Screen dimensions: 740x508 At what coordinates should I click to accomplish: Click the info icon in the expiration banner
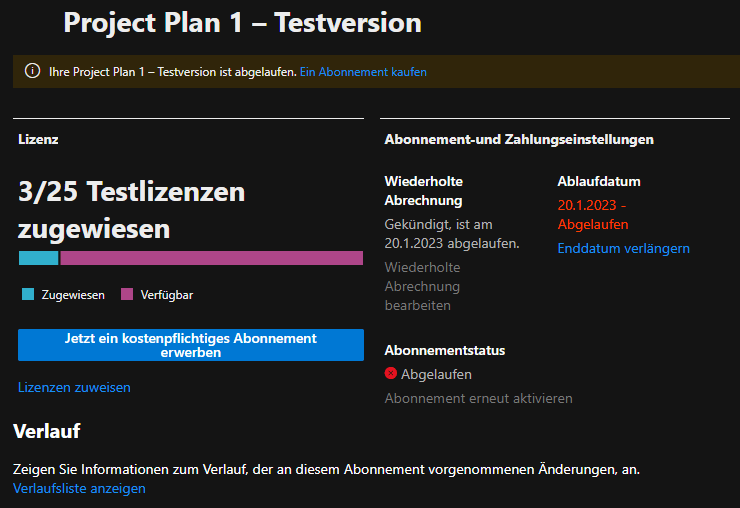point(32,71)
